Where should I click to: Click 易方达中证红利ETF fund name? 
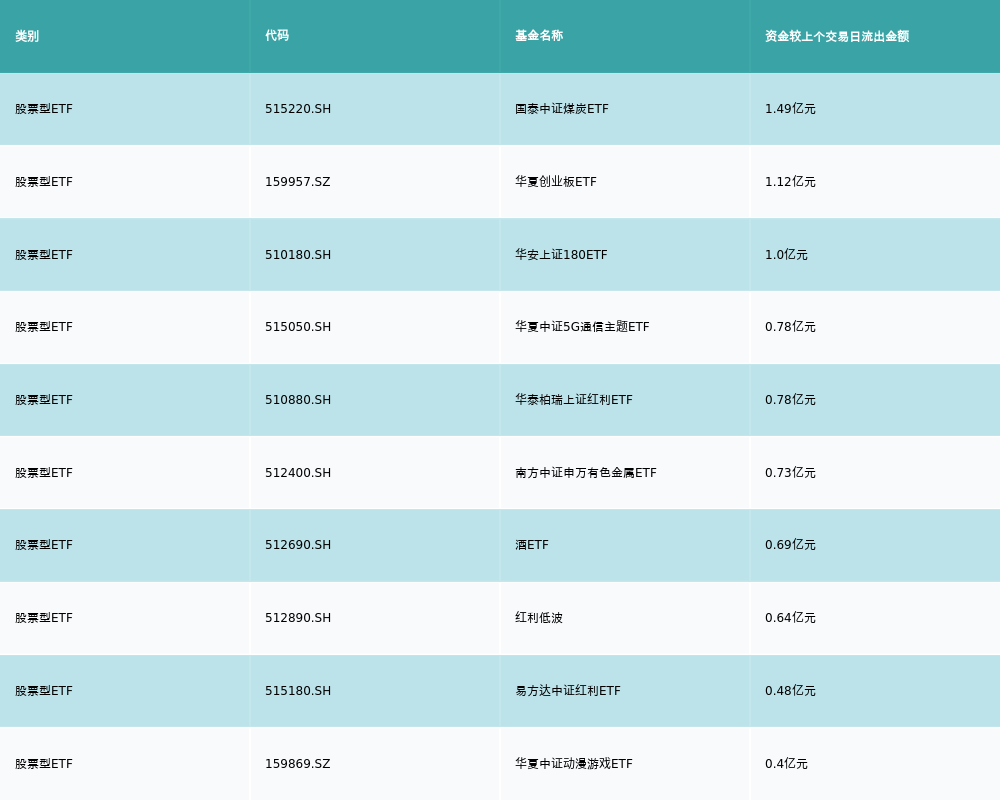(568, 691)
